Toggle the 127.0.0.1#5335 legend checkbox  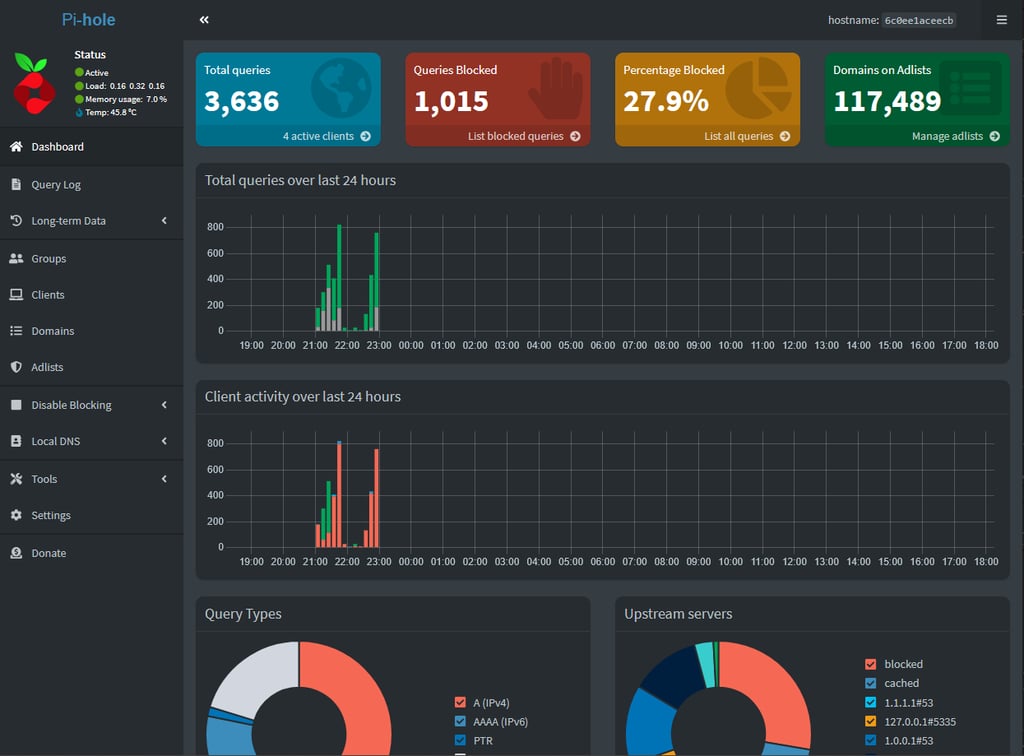871,721
